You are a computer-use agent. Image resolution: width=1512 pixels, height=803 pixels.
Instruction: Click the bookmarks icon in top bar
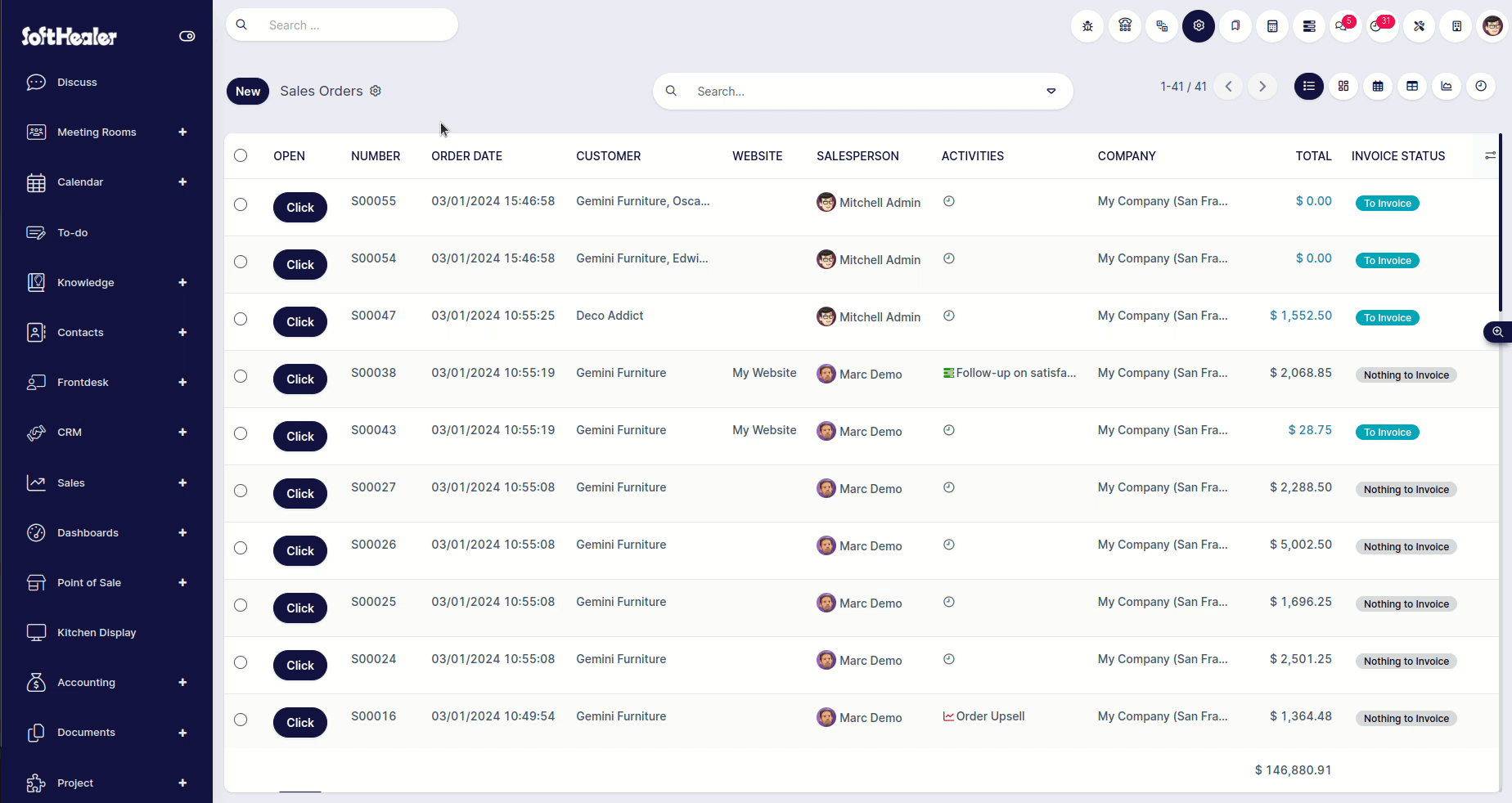1235,26
